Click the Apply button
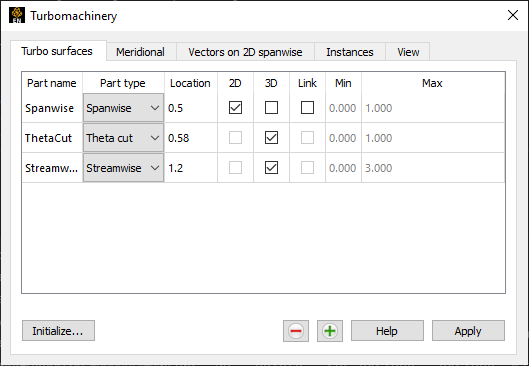Screen dimensions: 529x366 coord(468,331)
